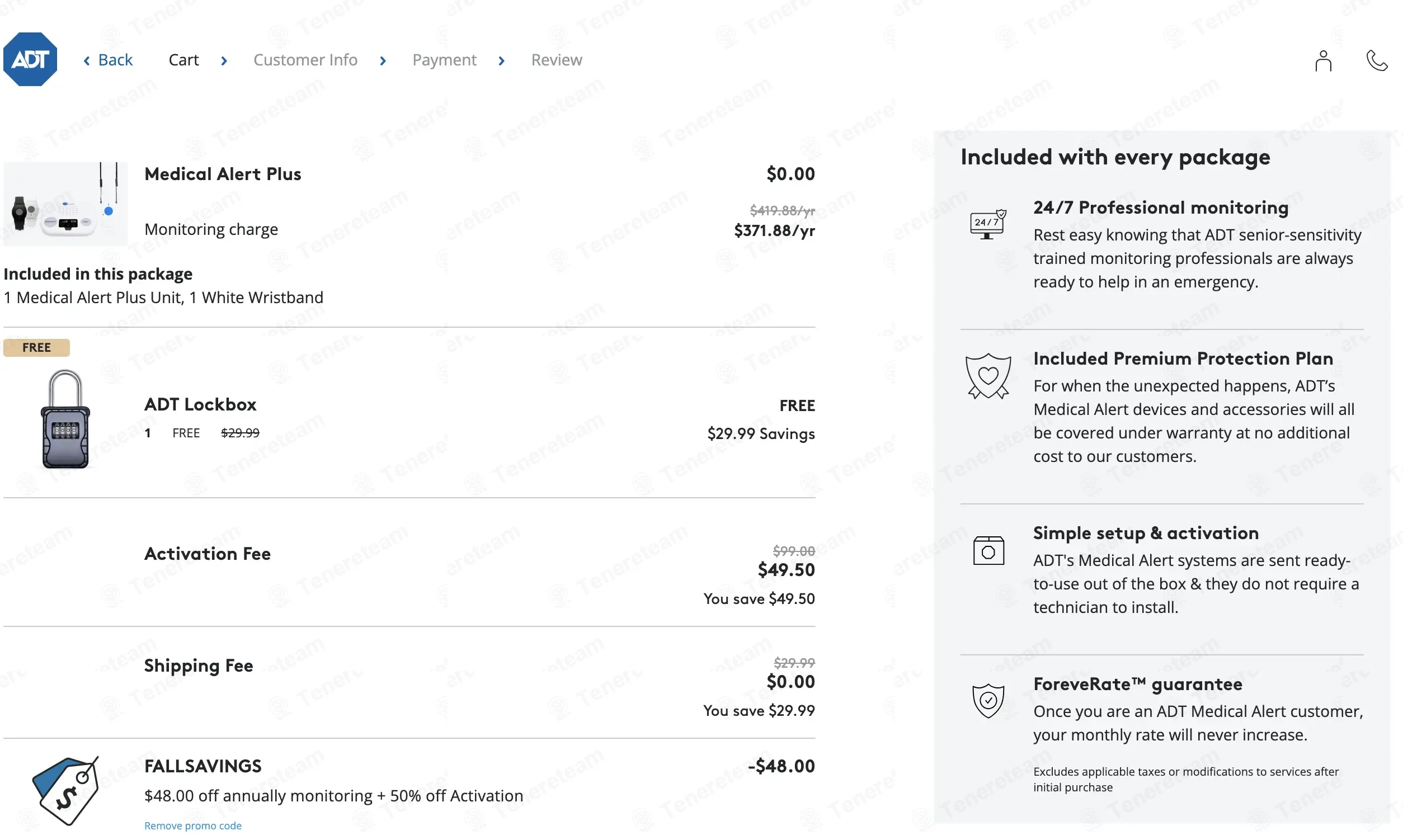Click the chevron after Customer Info
Screen dimensions: 1403x840
point(383,60)
